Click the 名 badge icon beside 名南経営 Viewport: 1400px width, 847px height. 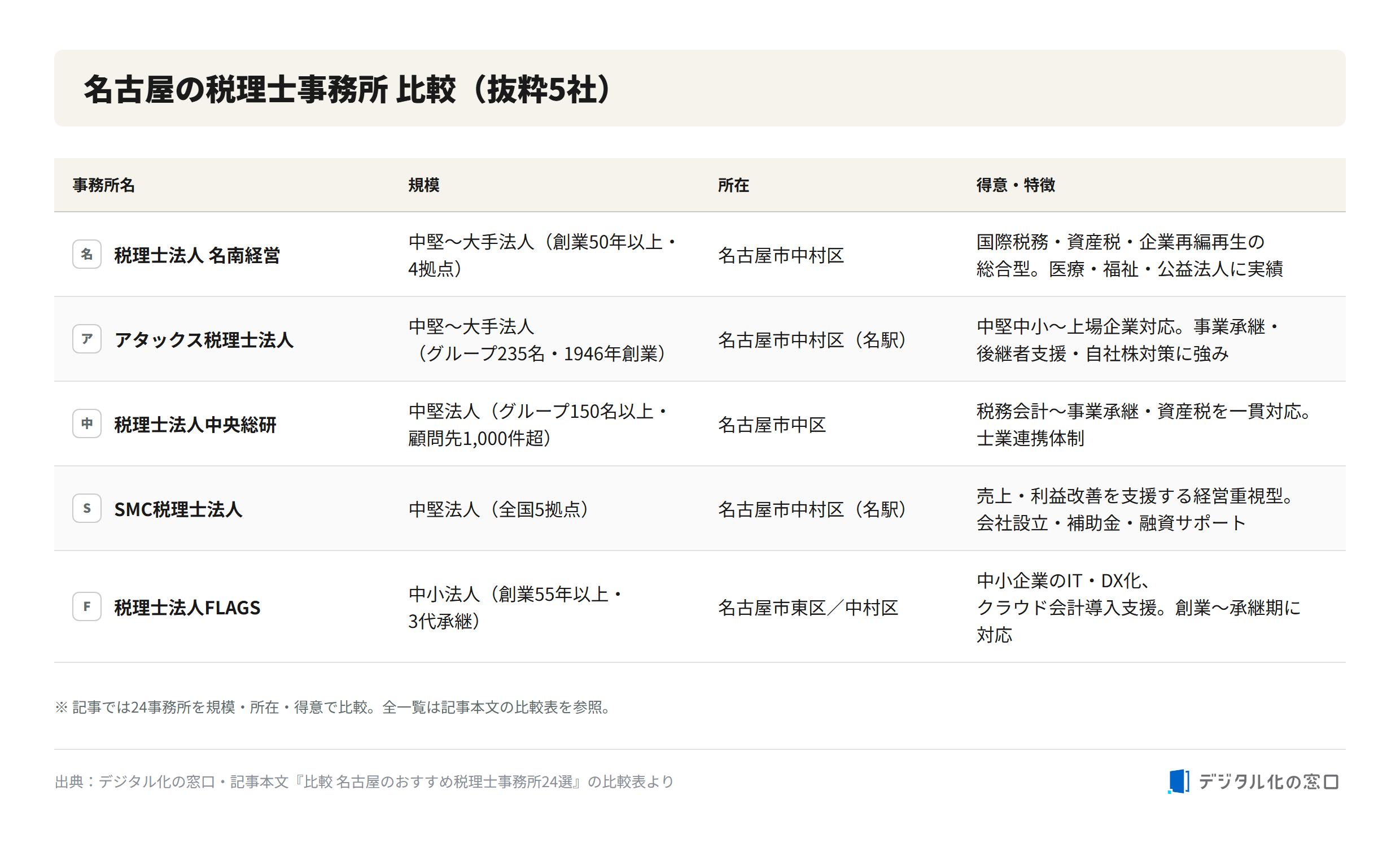pos(87,255)
